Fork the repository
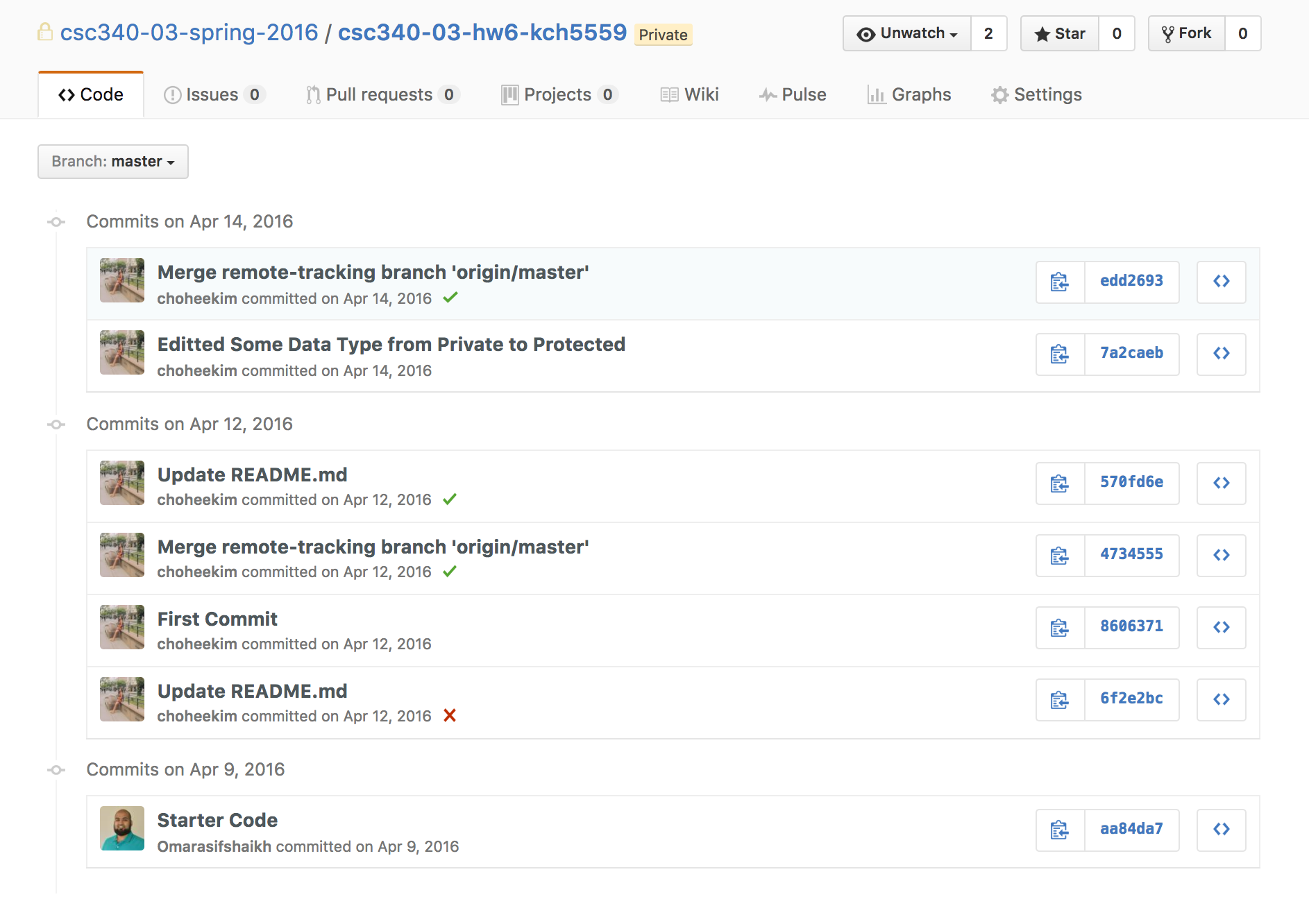1309x924 pixels. pos(1186,33)
